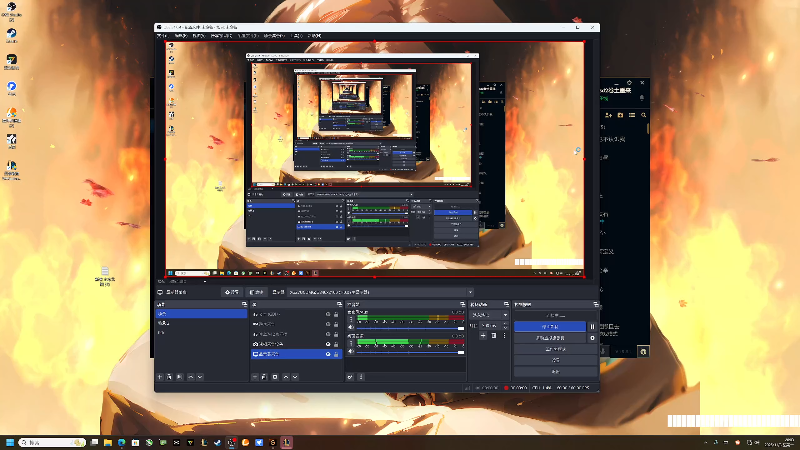The width and height of the screenshot is (800, 450).
Task: Open source properties gear in the Sources panel toolbar
Action: click(x=275, y=377)
